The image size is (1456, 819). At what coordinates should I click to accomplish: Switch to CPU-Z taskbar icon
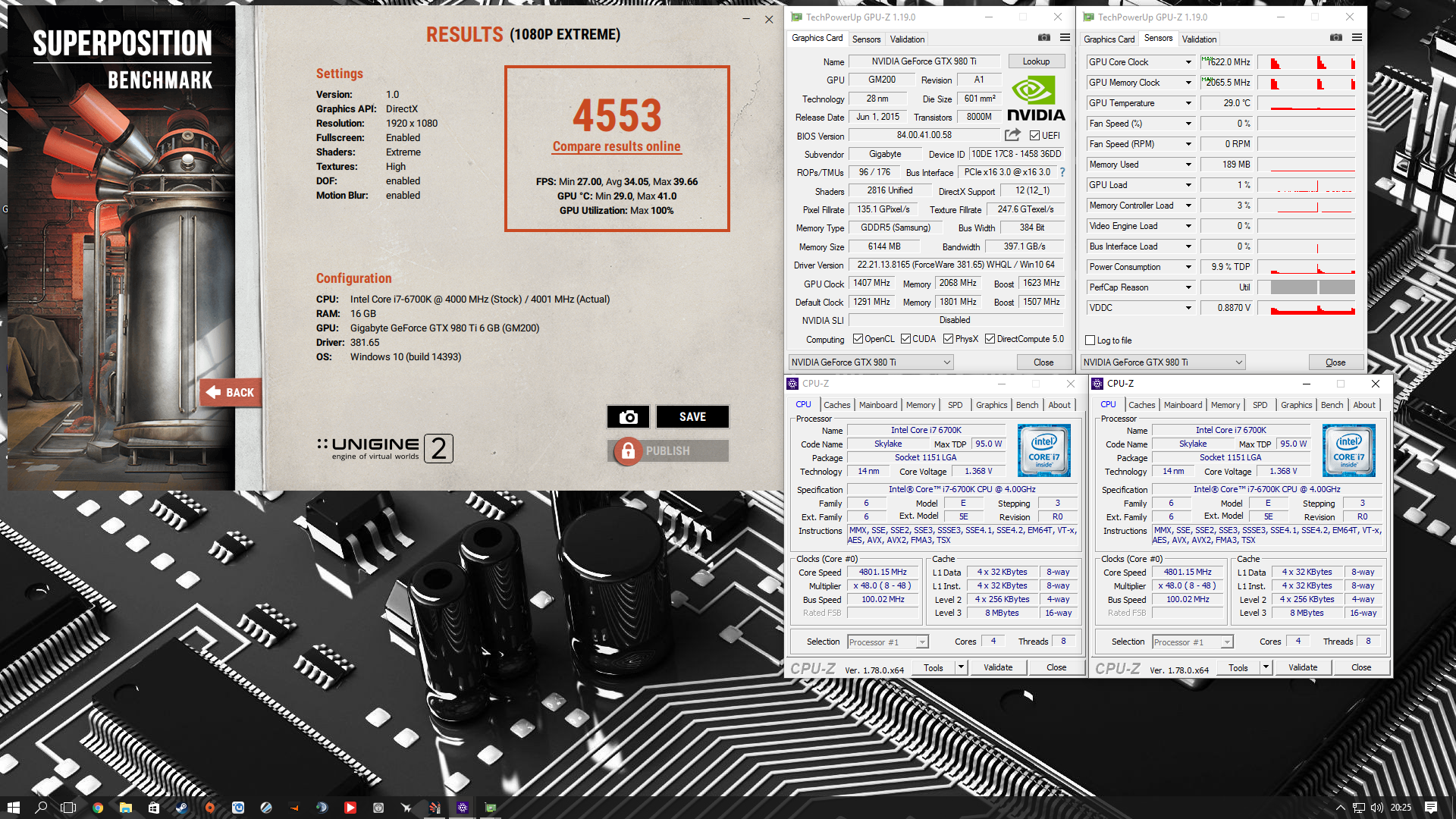pos(463,808)
